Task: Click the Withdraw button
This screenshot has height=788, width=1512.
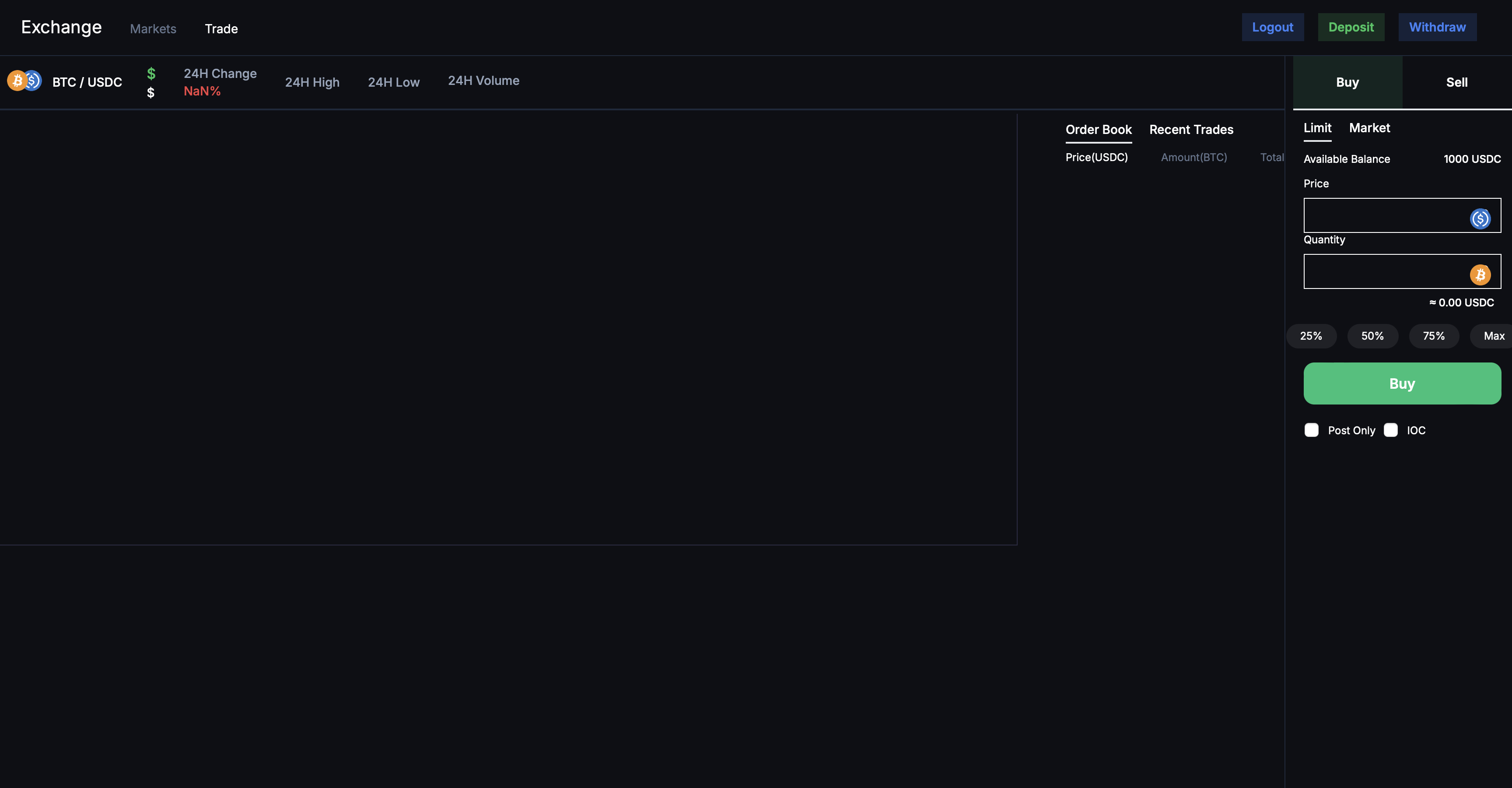Action: (1437, 27)
